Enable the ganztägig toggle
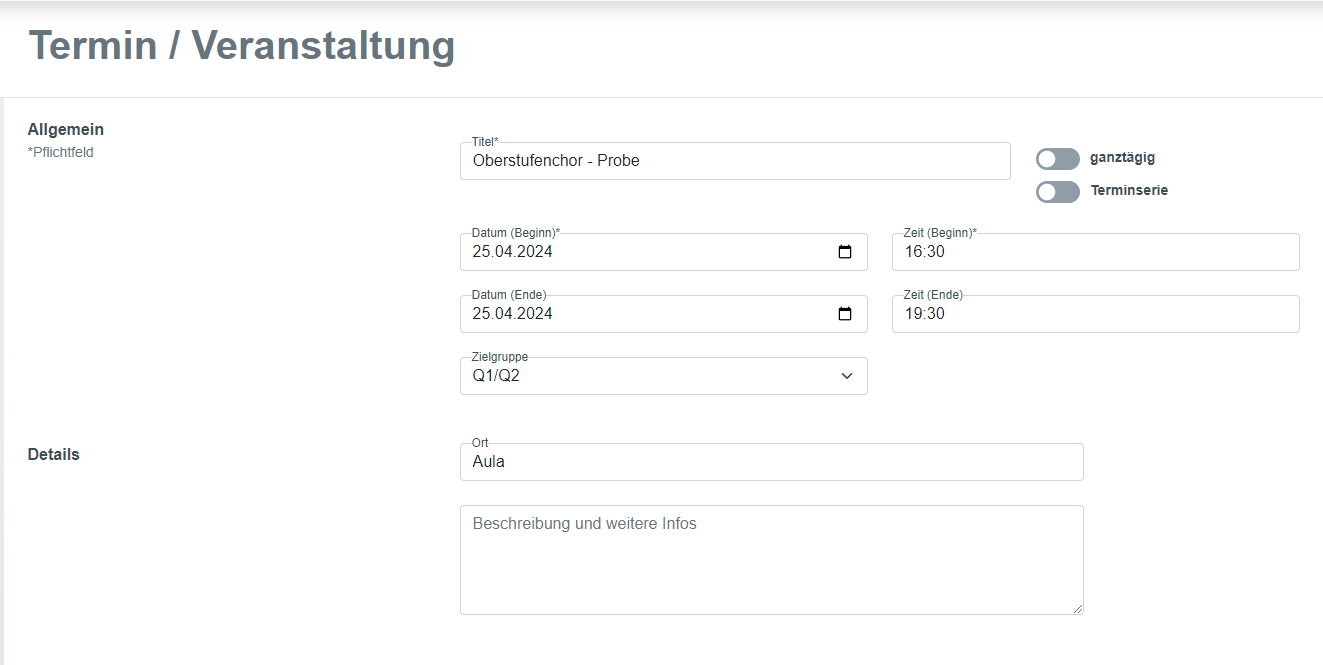Image resolution: width=1323 pixels, height=665 pixels. [x=1057, y=158]
